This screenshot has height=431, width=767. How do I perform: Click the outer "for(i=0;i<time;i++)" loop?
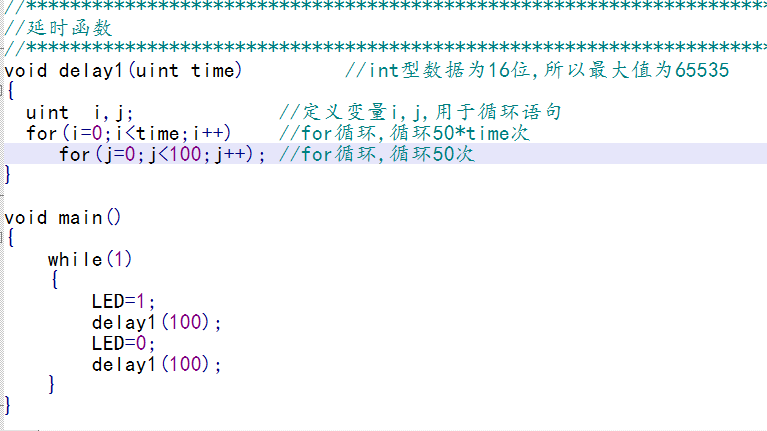pos(129,133)
